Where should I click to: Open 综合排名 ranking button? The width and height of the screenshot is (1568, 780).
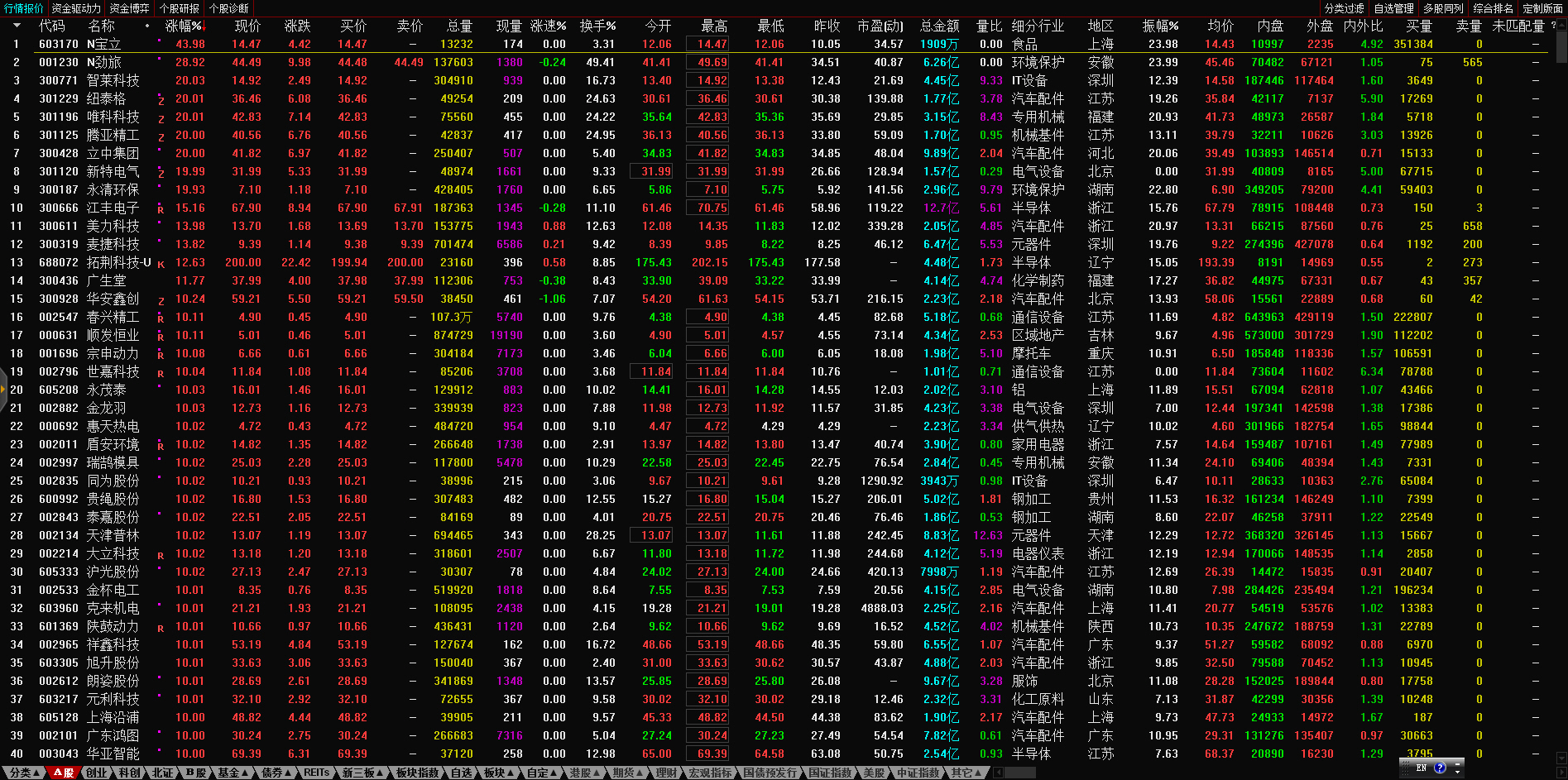point(1493,8)
